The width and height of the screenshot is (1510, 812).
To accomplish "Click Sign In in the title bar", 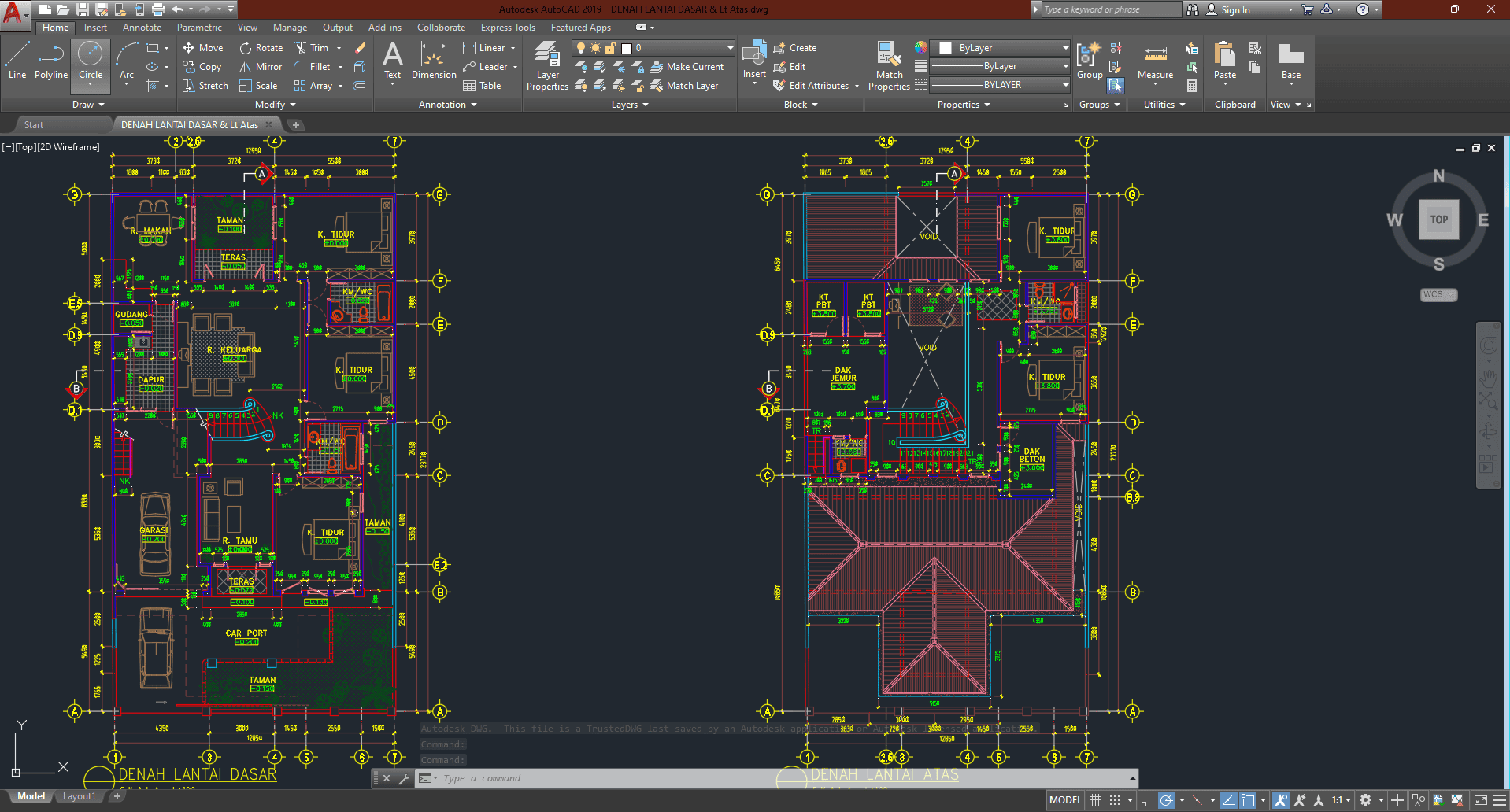I will 1235,9.
